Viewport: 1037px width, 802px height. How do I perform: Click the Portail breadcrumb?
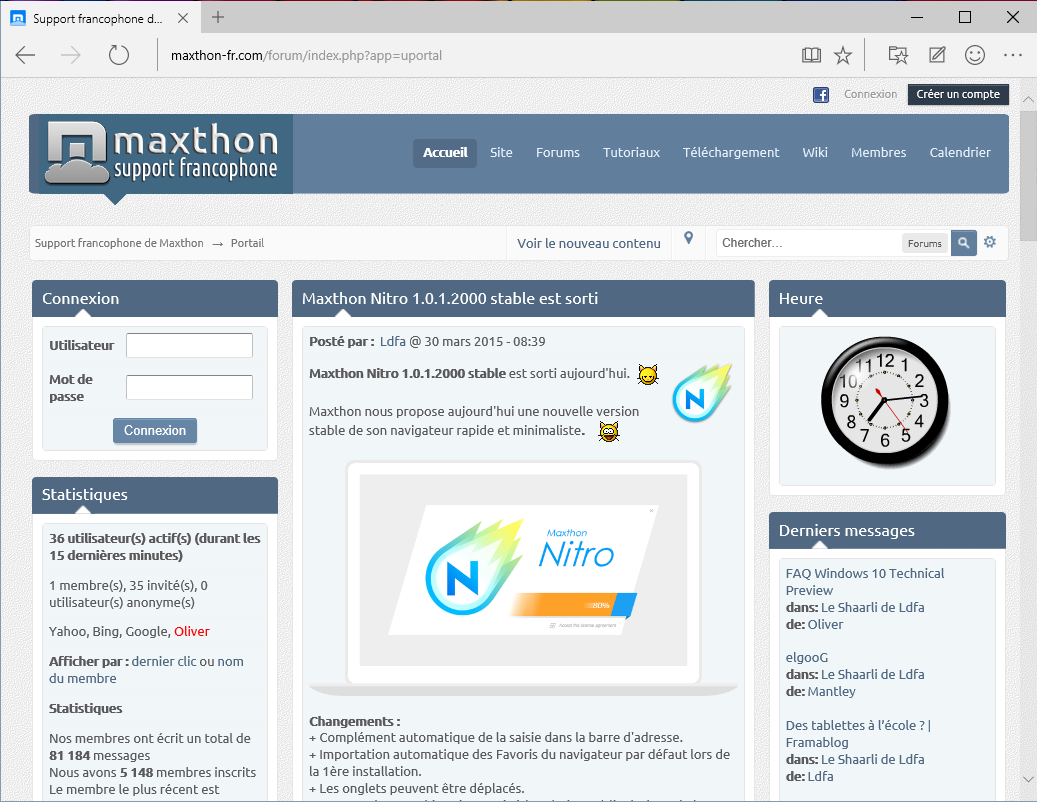tap(247, 243)
